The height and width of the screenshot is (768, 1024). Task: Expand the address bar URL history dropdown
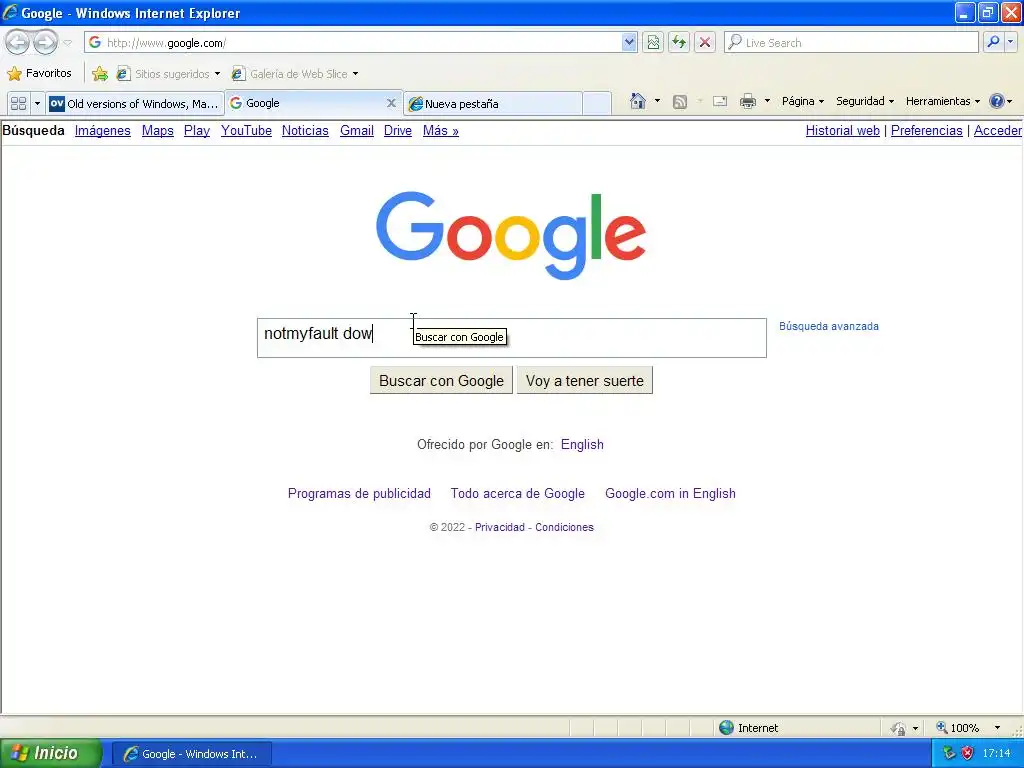click(x=629, y=42)
